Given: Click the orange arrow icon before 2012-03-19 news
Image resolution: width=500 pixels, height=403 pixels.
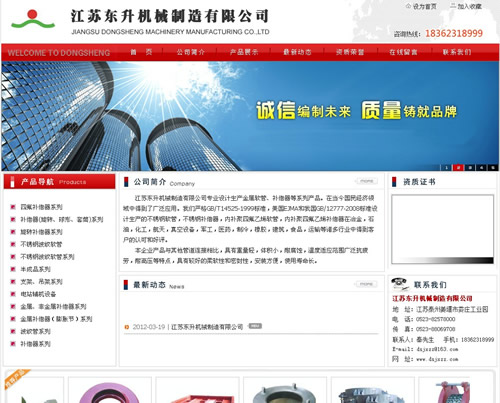Looking at the screenshot, I should click(126, 327).
